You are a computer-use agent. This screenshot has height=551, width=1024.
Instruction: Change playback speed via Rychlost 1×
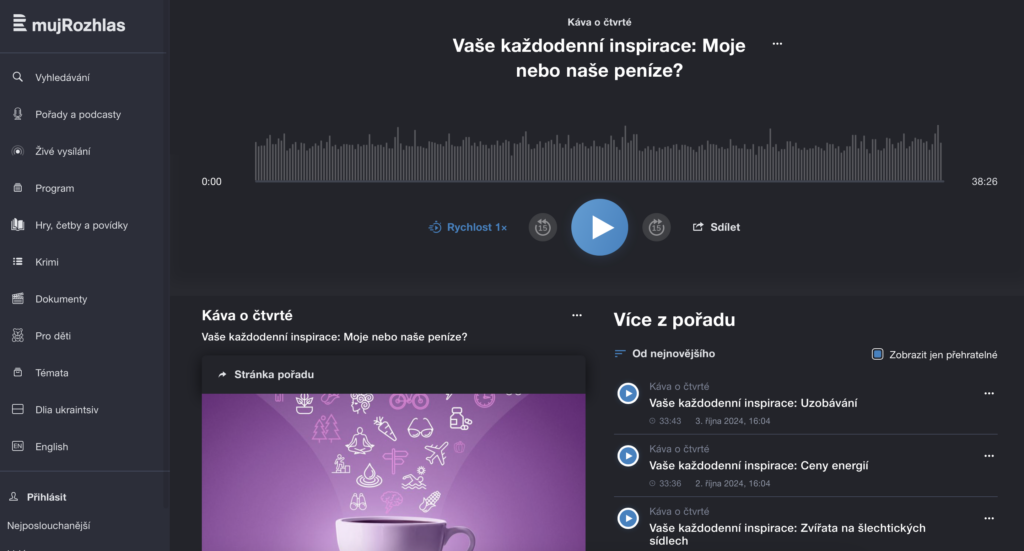[x=468, y=227]
